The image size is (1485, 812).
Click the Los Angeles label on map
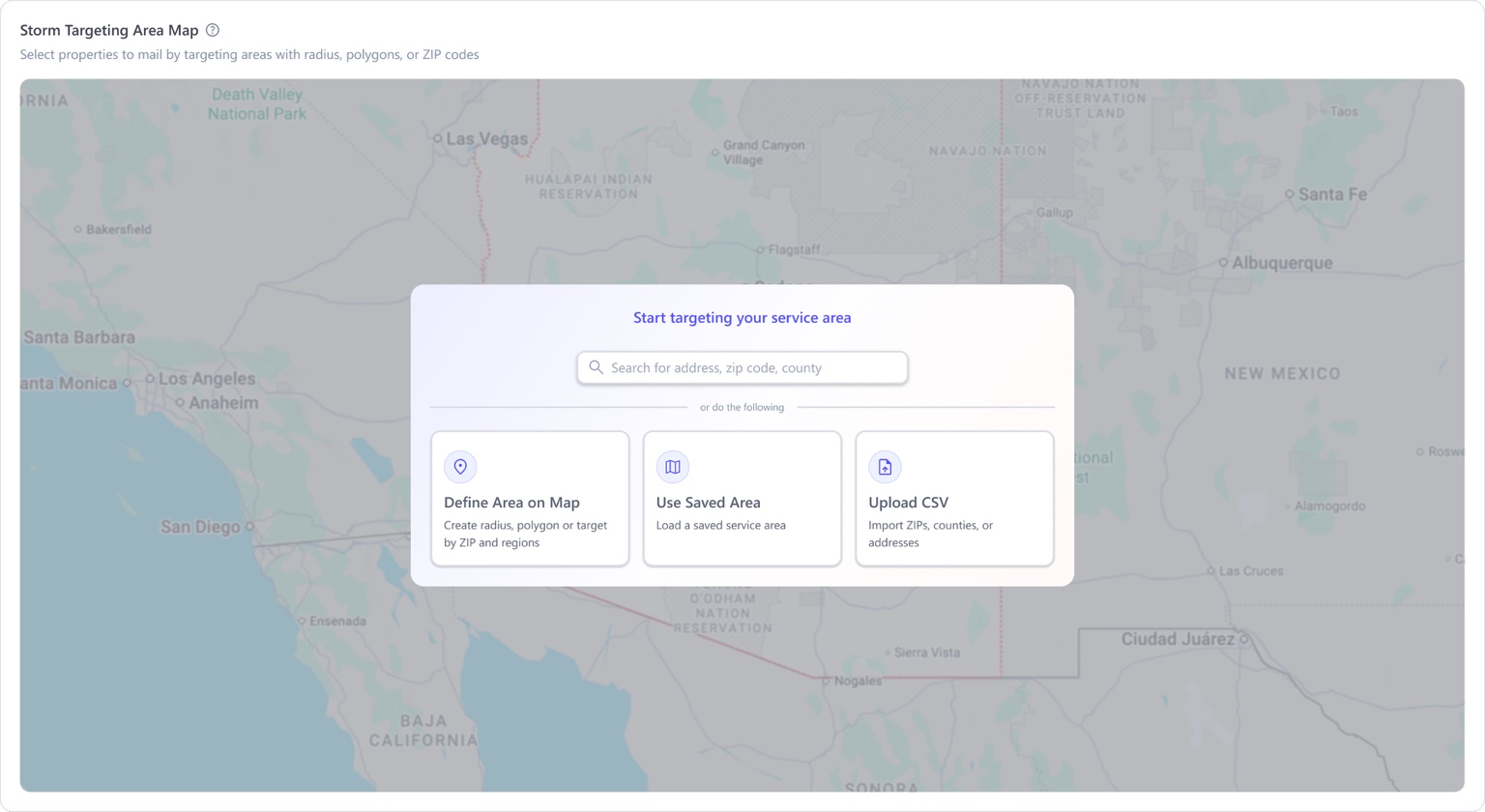pyautogui.click(x=207, y=379)
